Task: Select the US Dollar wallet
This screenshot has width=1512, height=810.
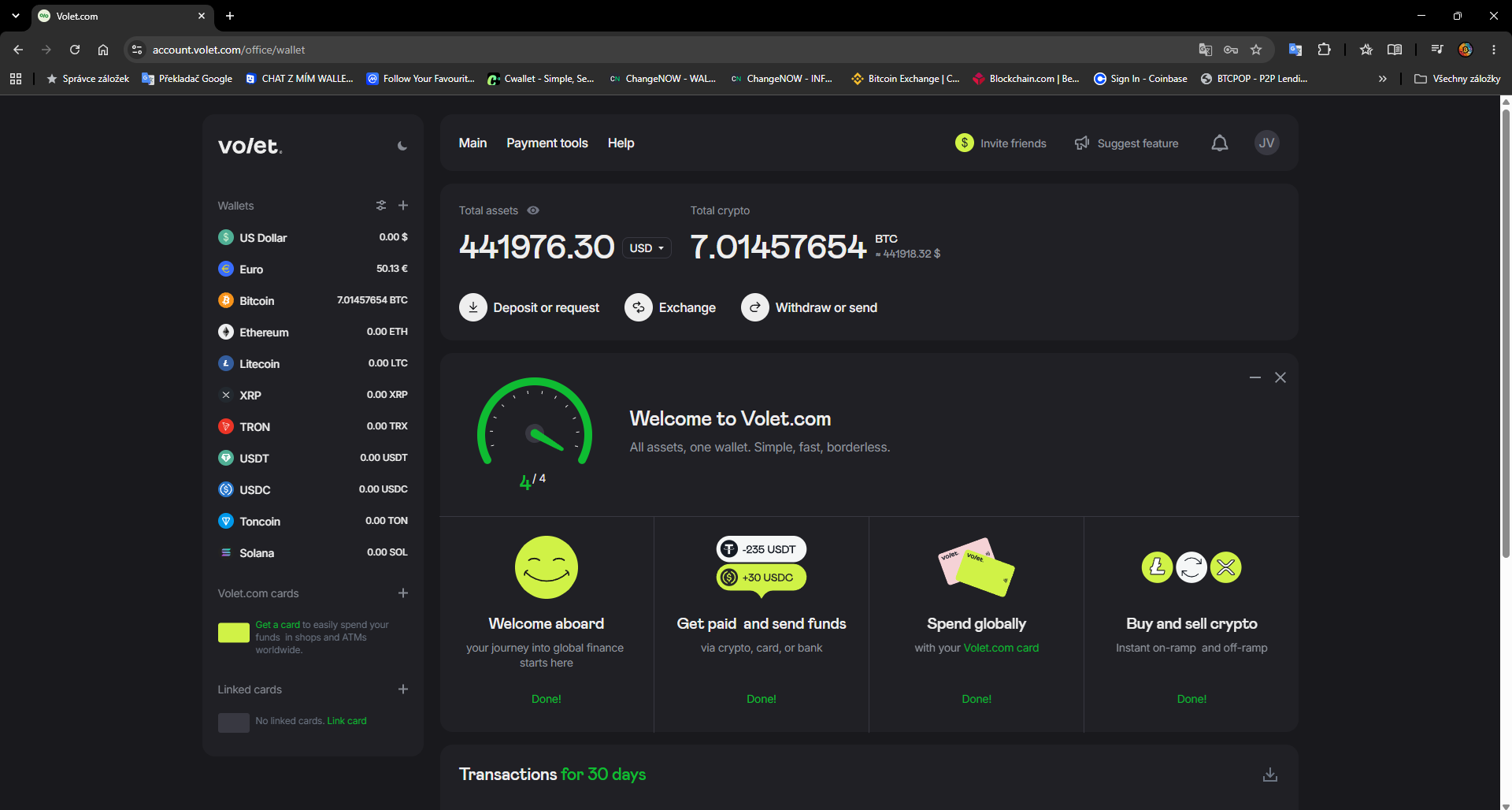Action: (x=313, y=237)
